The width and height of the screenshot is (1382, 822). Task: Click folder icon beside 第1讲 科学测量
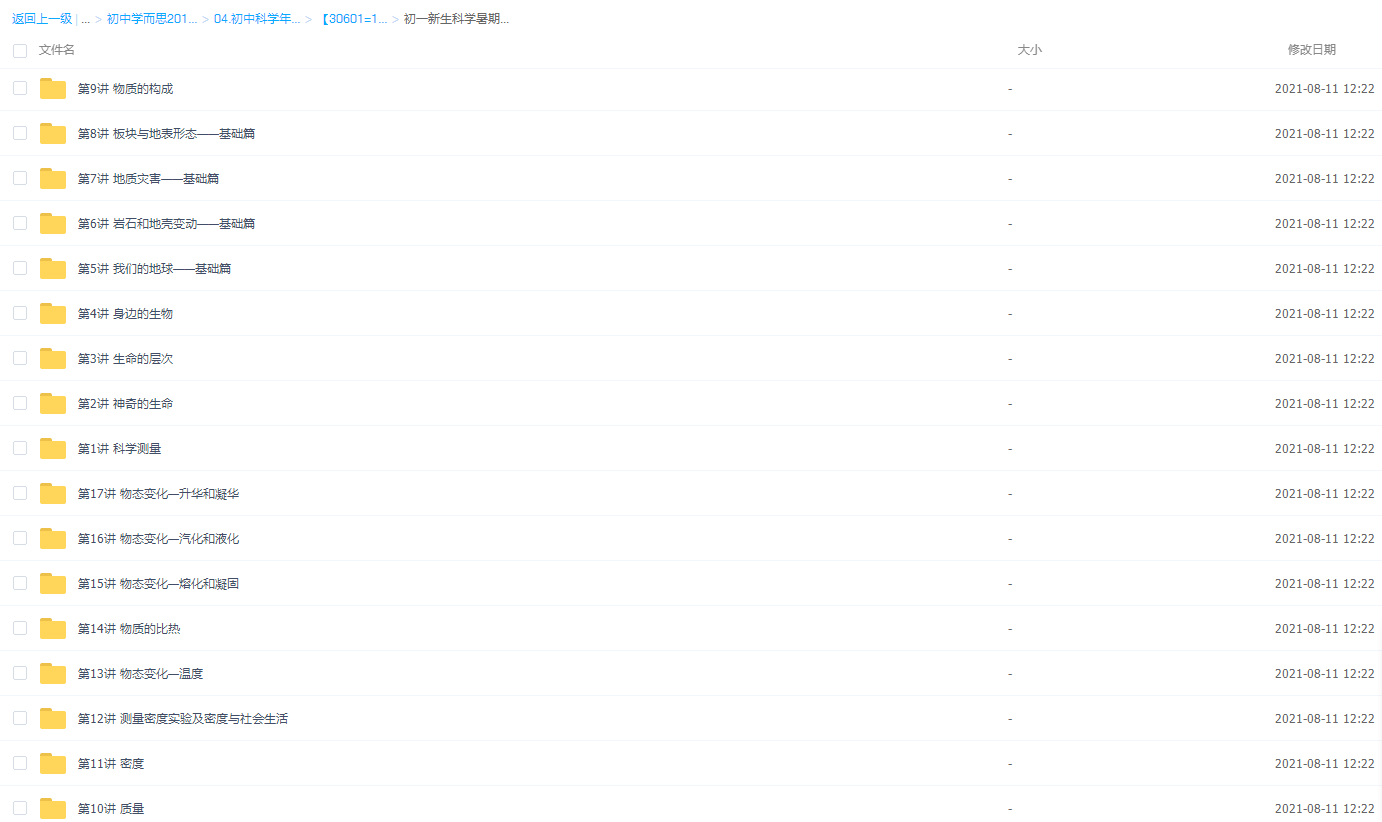53,449
